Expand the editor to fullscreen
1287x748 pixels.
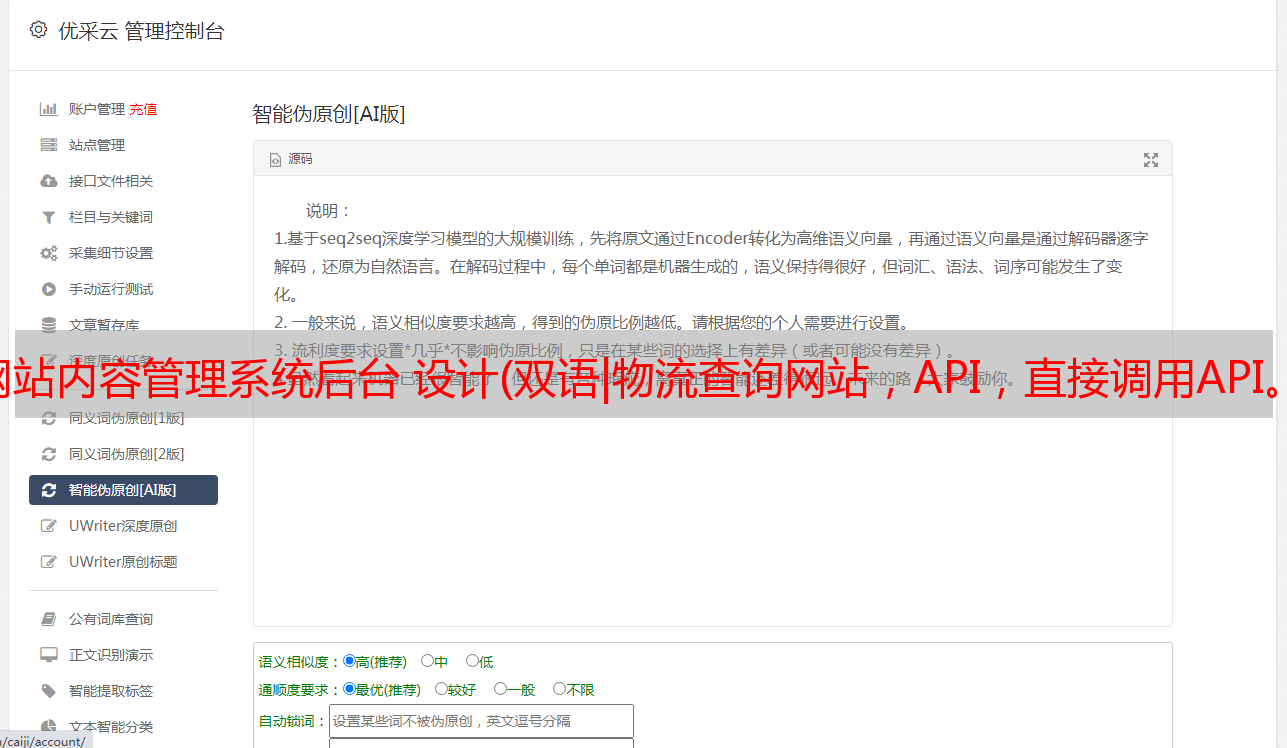click(x=1151, y=160)
